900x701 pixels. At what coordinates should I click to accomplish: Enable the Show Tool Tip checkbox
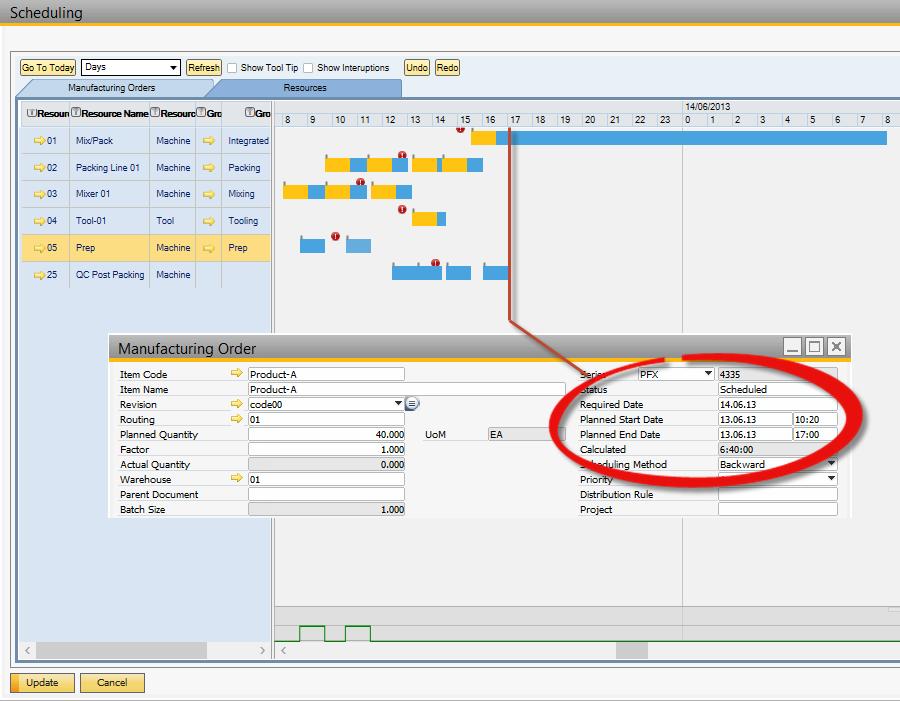(x=232, y=68)
